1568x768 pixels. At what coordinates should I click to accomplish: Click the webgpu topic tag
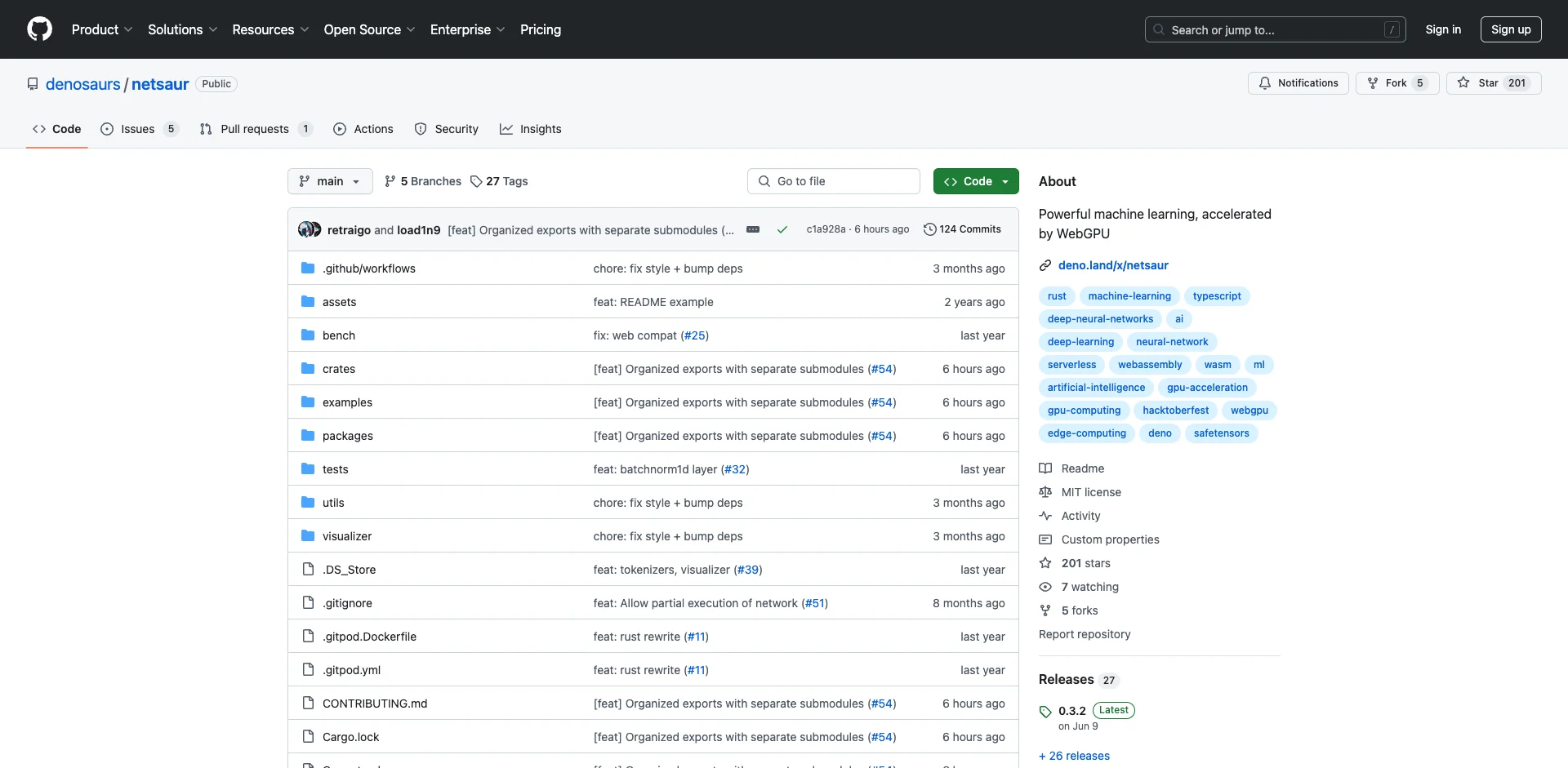[x=1249, y=411]
